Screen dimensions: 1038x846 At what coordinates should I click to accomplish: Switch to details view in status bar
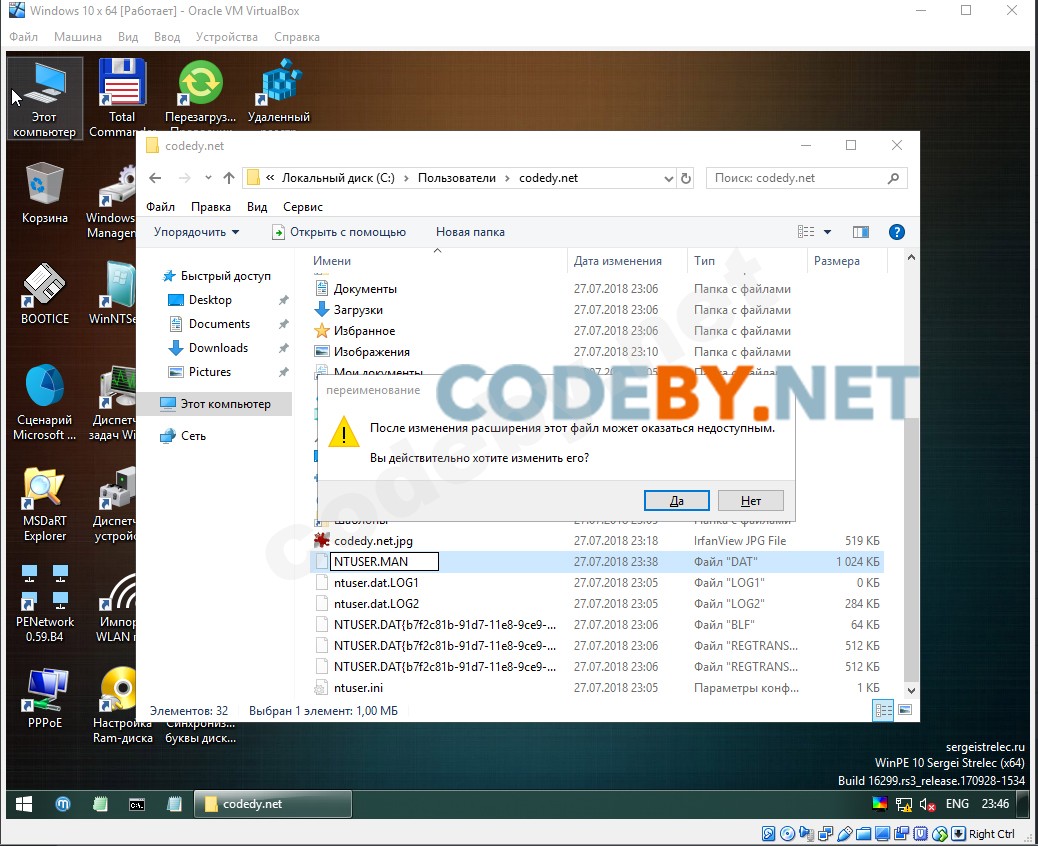[x=884, y=710]
